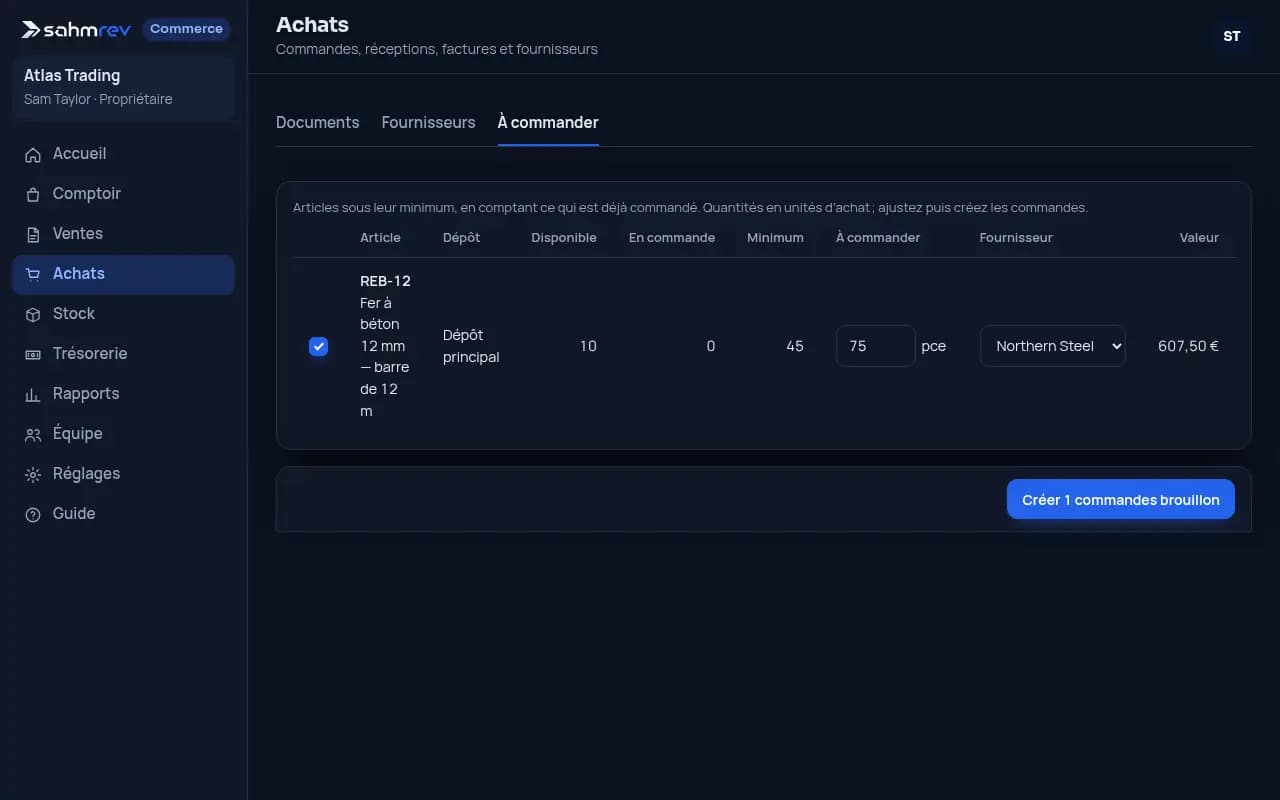The image size is (1280, 800).
Task: Uncheck the REB-12 row checkbox
Action: [x=318, y=346]
